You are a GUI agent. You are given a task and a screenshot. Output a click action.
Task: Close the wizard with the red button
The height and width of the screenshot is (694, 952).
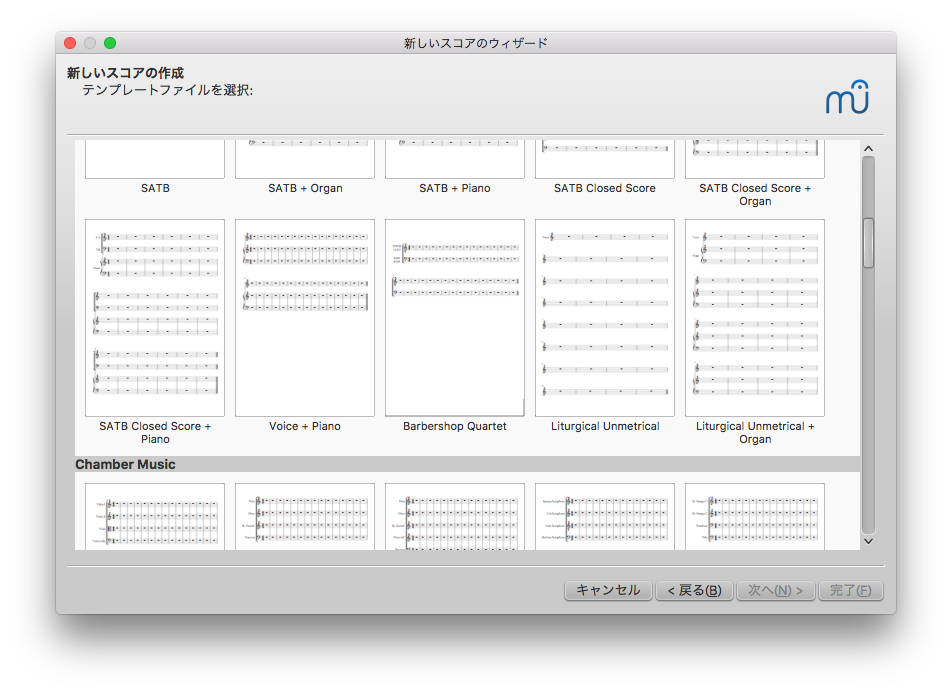coord(70,43)
